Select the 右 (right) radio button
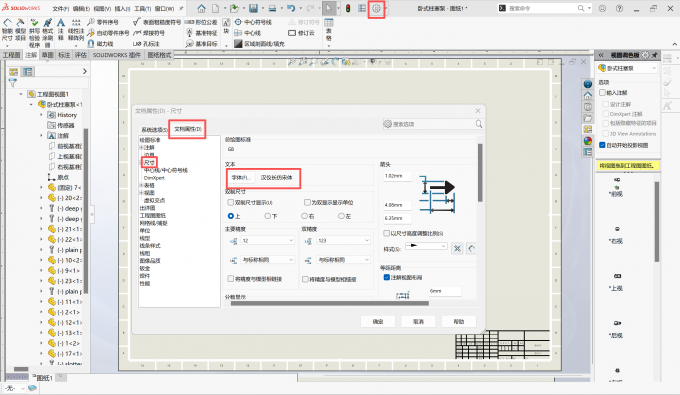The image size is (680, 395). tap(304, 216)
